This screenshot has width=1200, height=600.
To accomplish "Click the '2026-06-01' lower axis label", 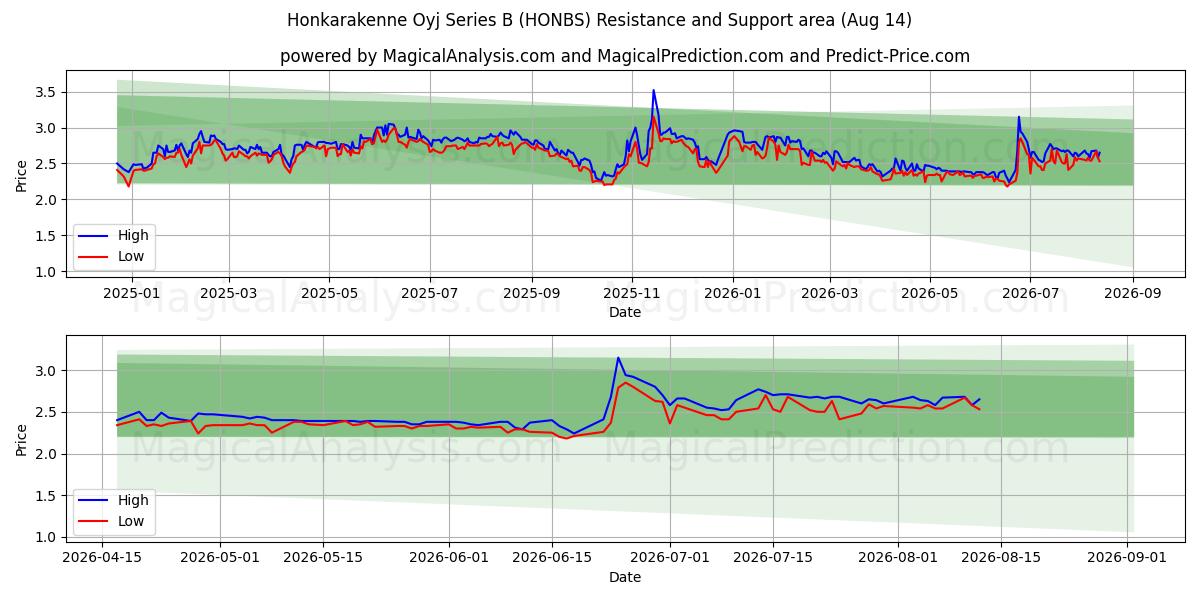I will [x=449, y=558].
